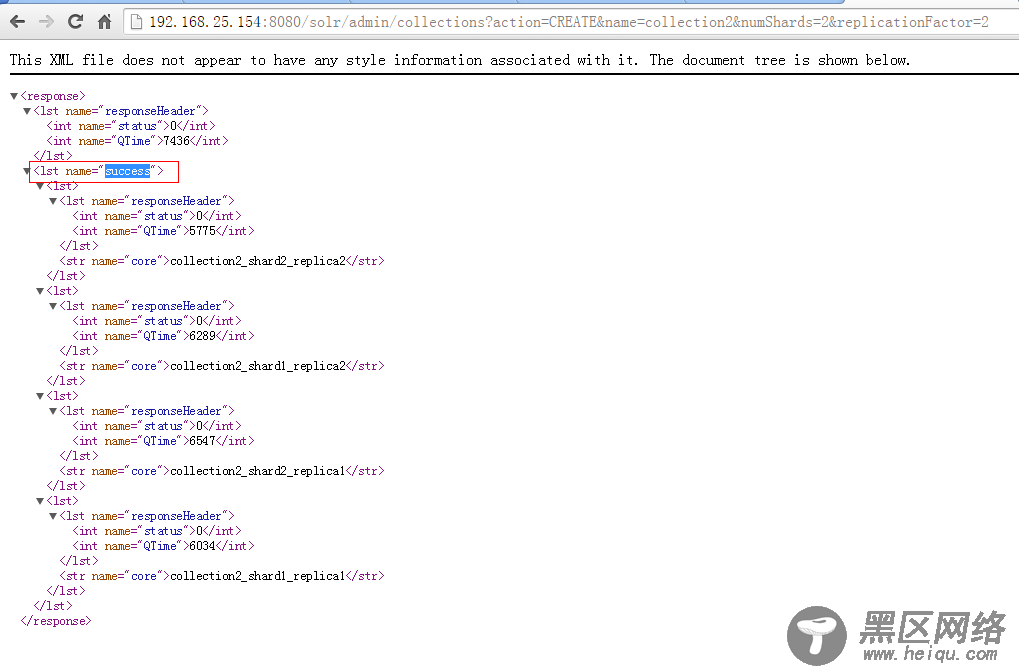Collapse the lst containing collection2_shard1_replica1
This screenshot has height=671, width=1019.
pyautogui.click(x=40, y=501)
